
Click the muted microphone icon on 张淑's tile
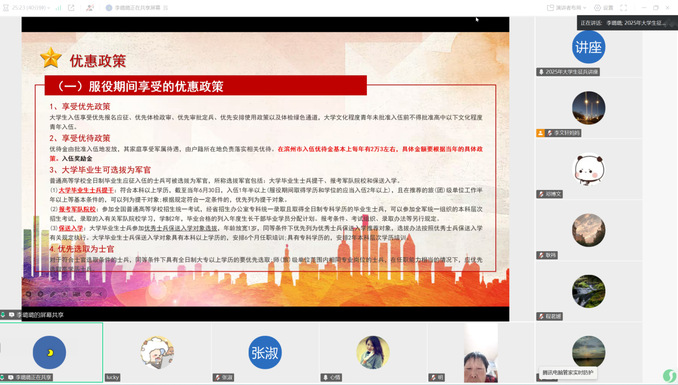point(217,378)
